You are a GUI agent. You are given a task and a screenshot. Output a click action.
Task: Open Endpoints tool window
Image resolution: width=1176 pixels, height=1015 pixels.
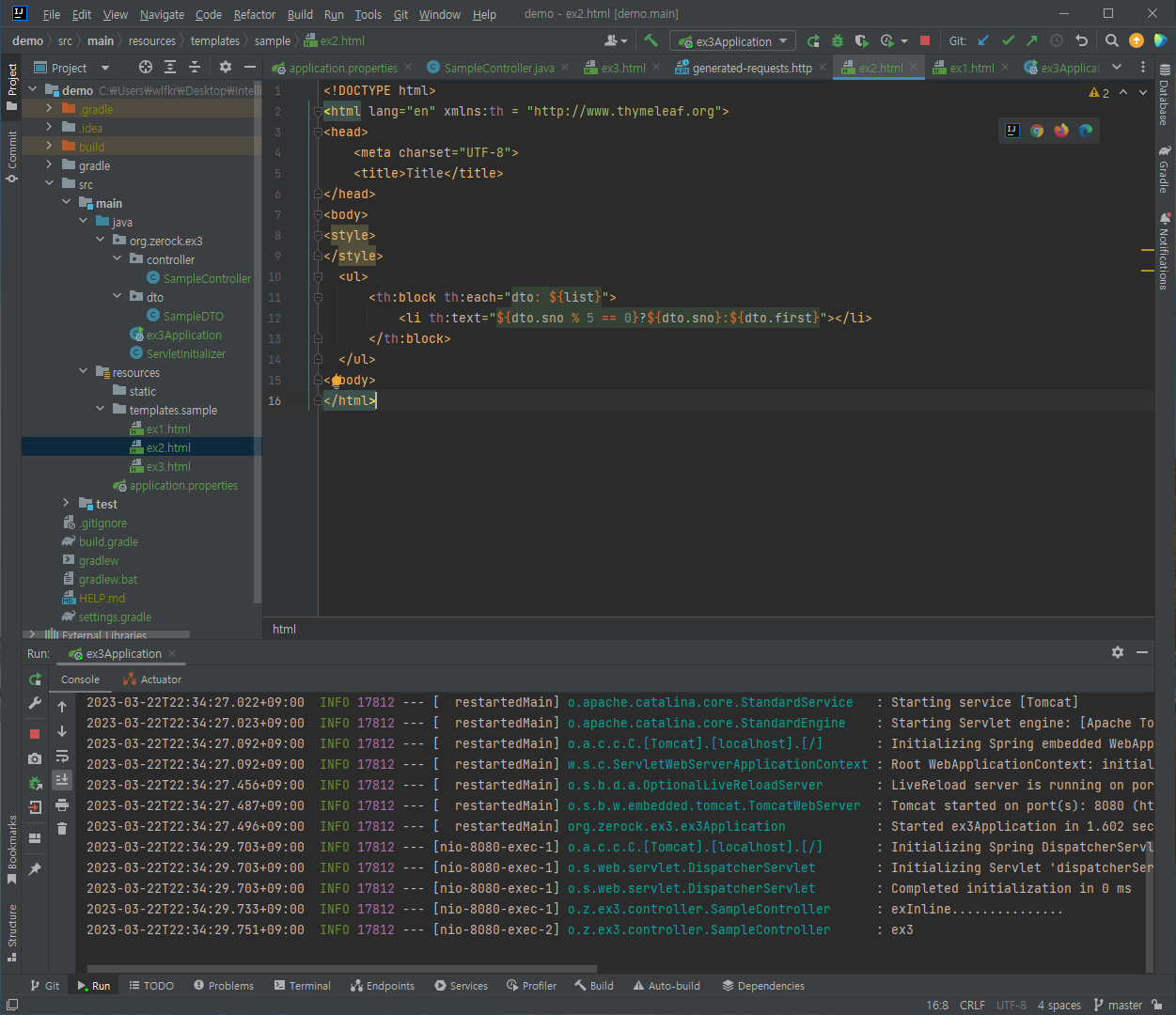tap(383, 986)
